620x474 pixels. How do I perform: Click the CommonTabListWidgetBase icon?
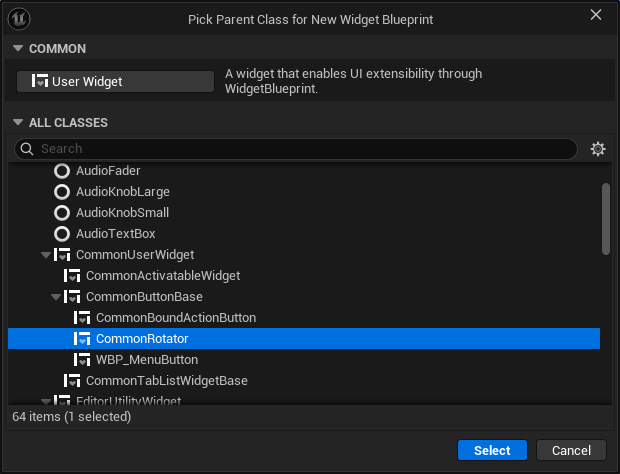pos(72,380)
